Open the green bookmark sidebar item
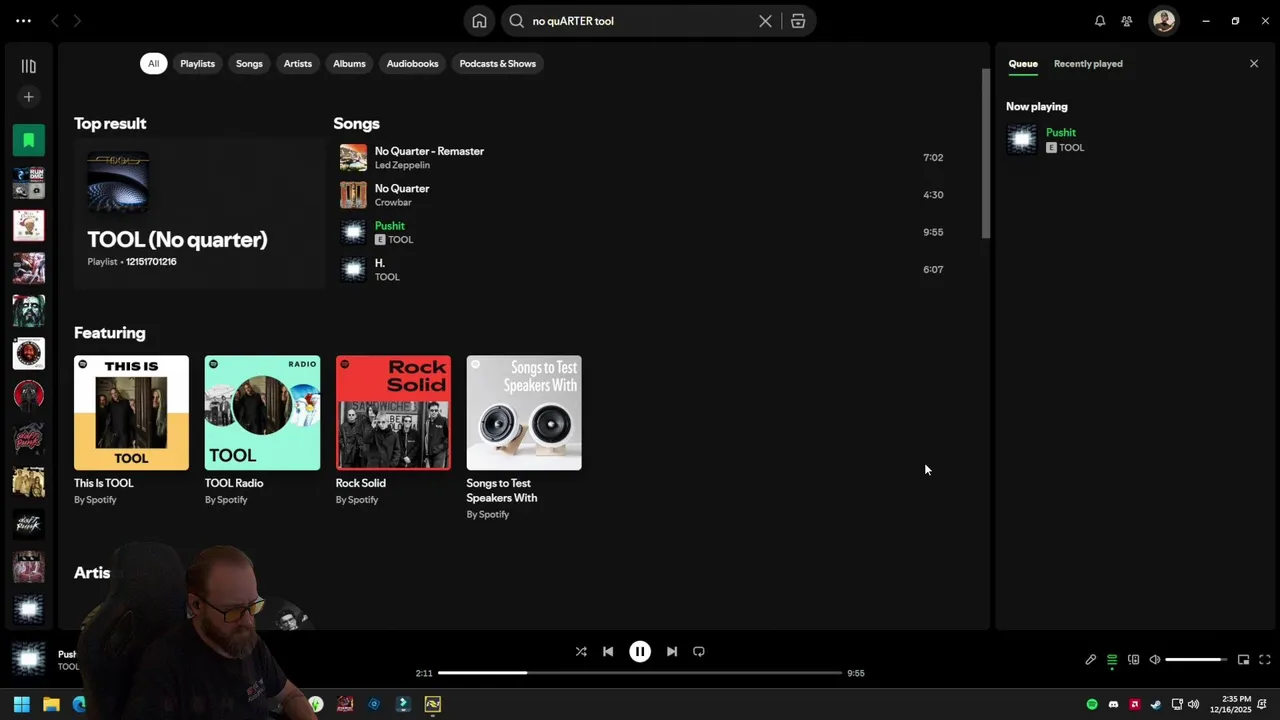The height and width of the screenshot is (720, 1280). tap(29, 140)
